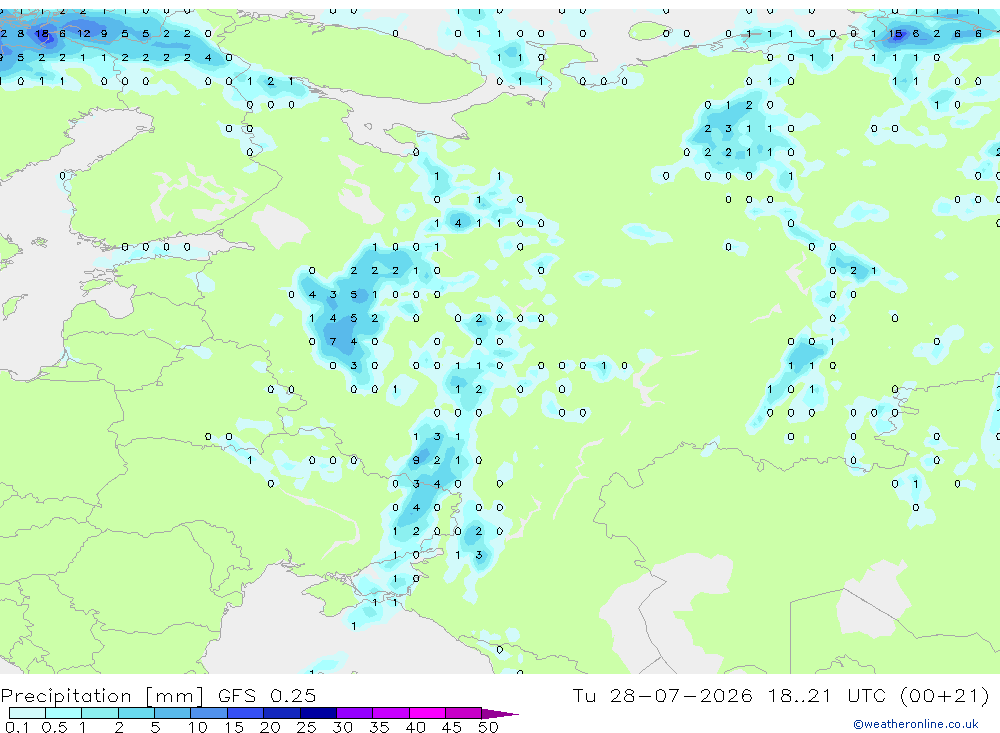Select the 45–50 mm legend swatch
The width and height of the screenshot is (1000, 733).
(464, 713)
